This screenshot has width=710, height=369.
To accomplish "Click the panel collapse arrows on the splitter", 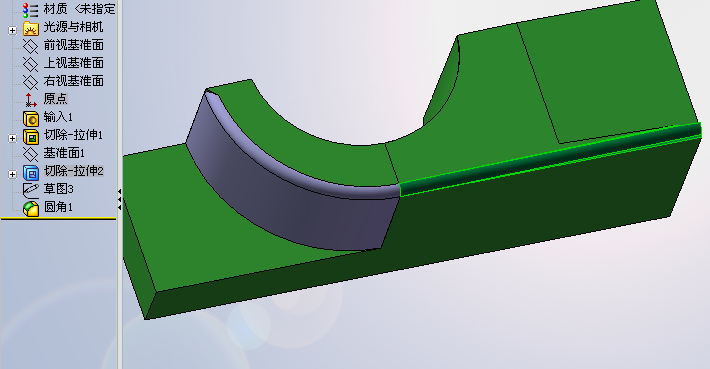I will 120,199.
